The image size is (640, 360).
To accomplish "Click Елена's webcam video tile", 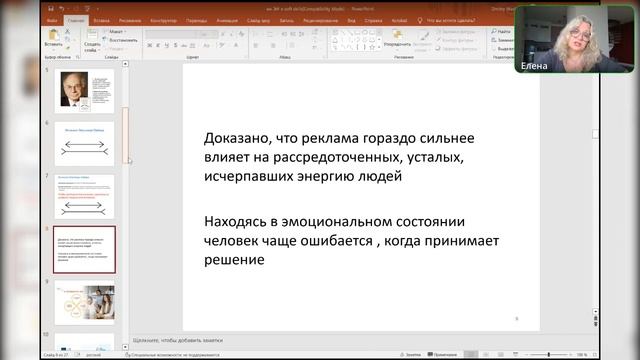I will coord(575,39).
